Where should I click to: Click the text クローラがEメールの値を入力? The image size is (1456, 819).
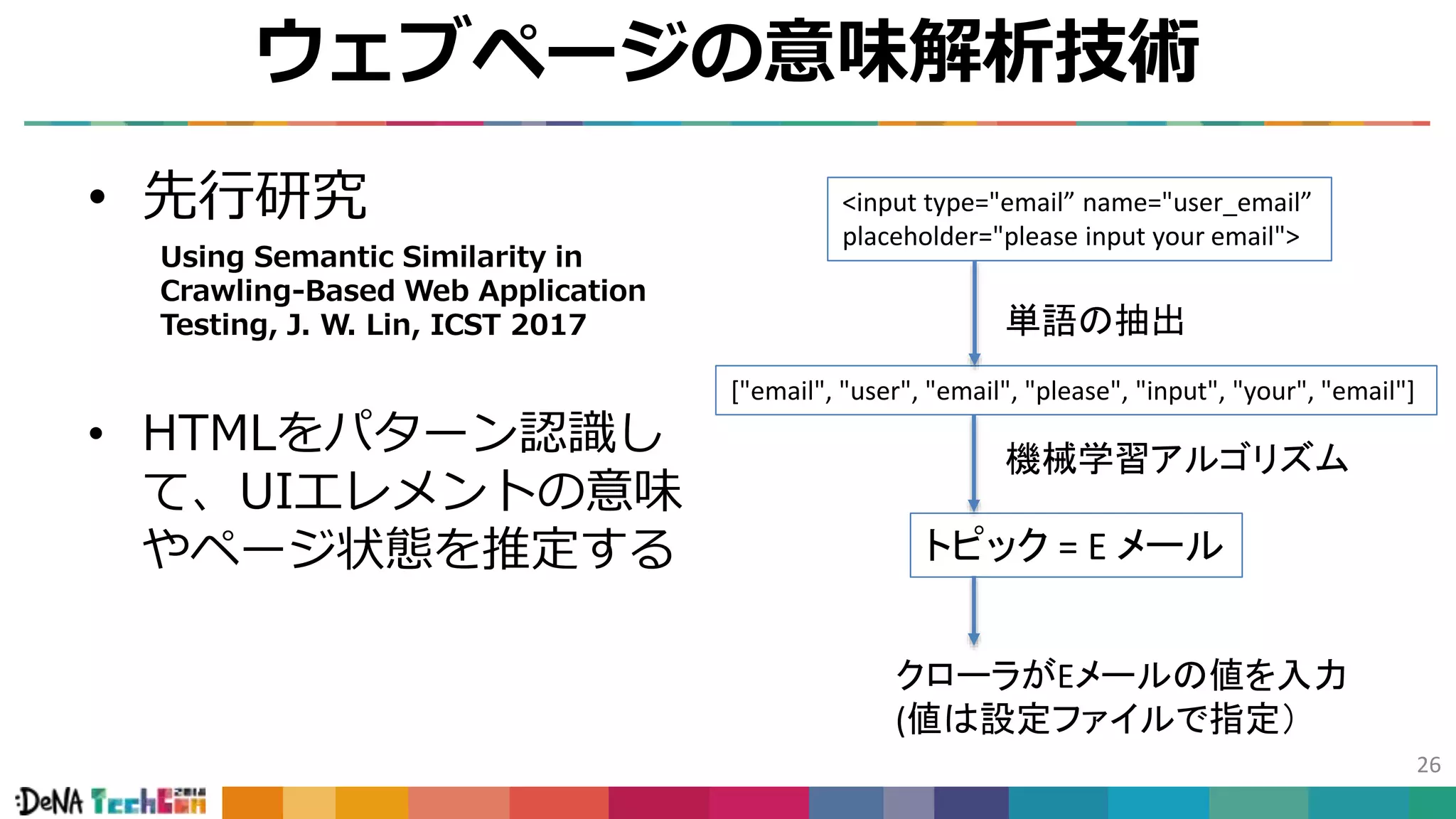coord(1121,674)
